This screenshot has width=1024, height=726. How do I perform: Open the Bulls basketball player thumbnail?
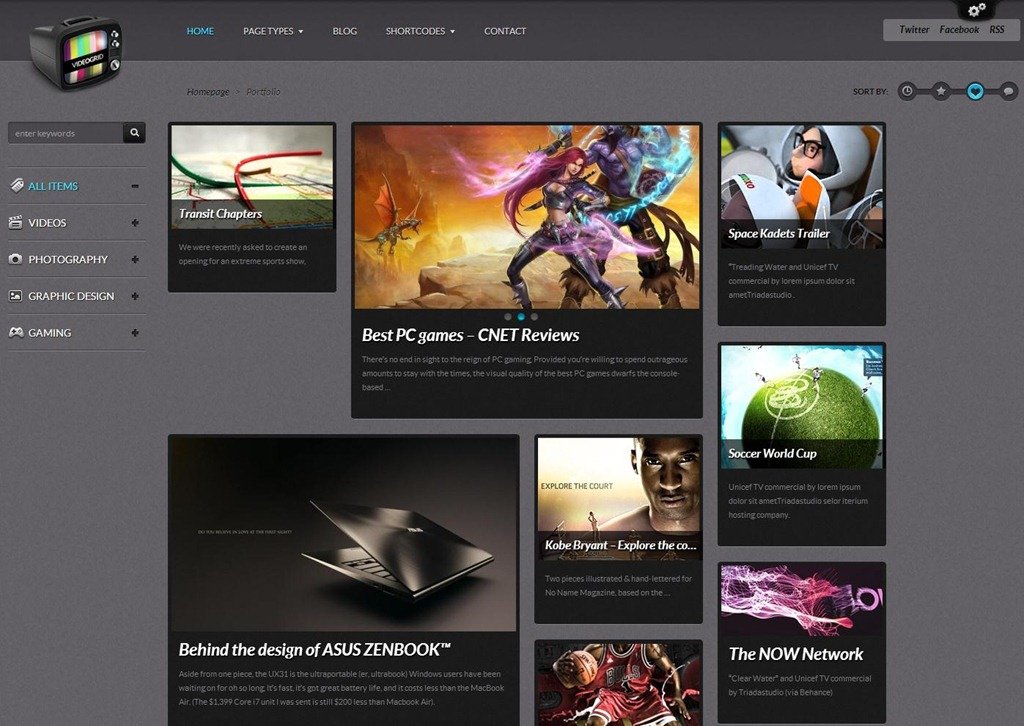pyautogui.click(x=618, y=684)
